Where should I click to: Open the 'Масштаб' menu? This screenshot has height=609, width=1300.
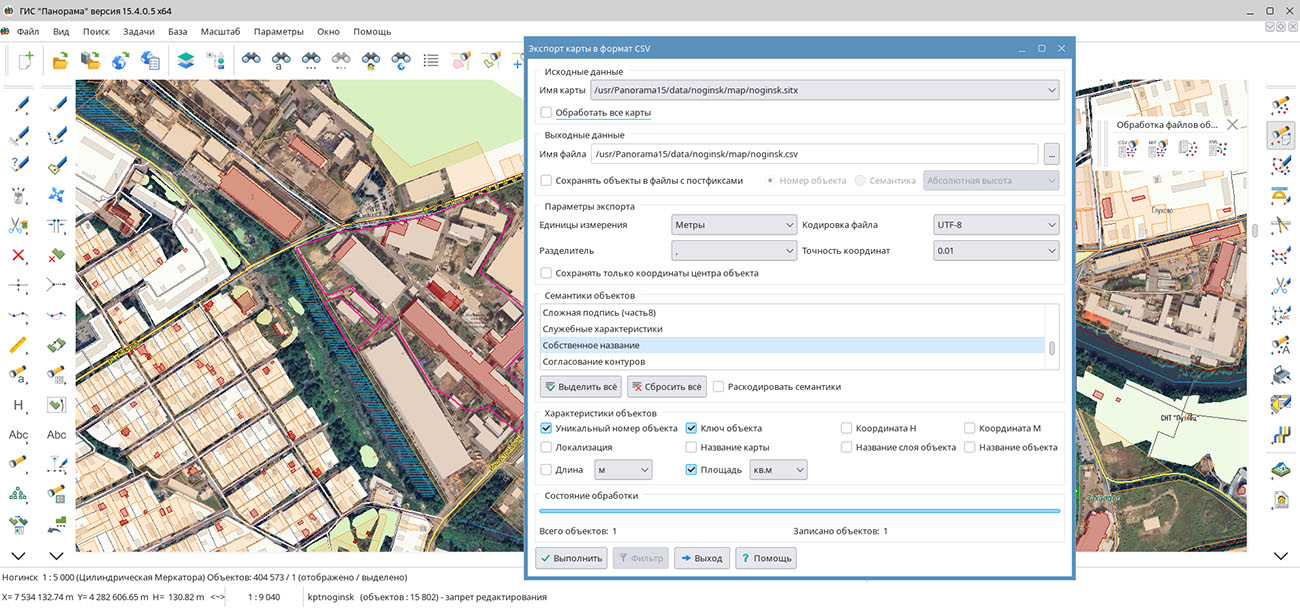220,32
